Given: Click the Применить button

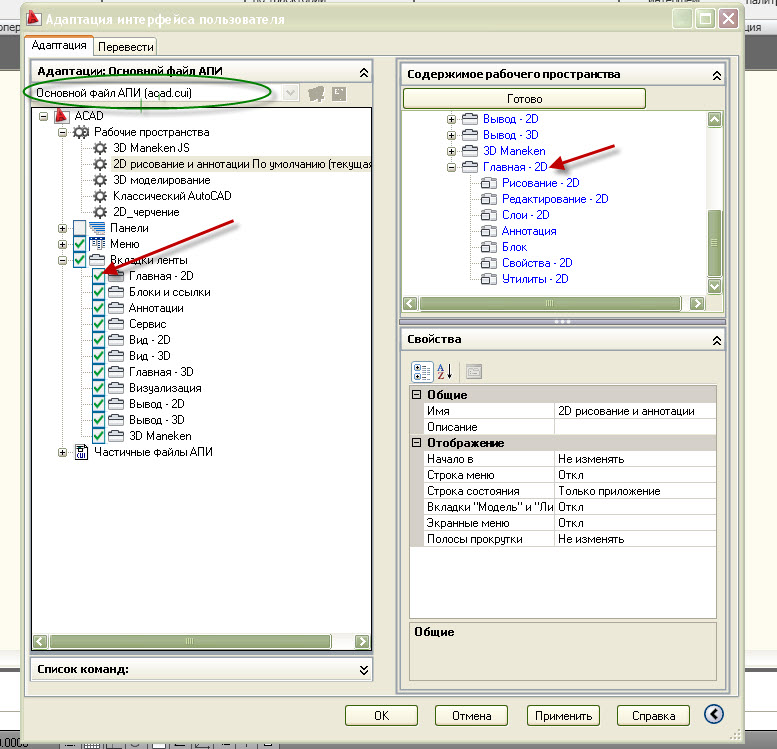Looking at the screenshot, I should click(x=563, y=716).
